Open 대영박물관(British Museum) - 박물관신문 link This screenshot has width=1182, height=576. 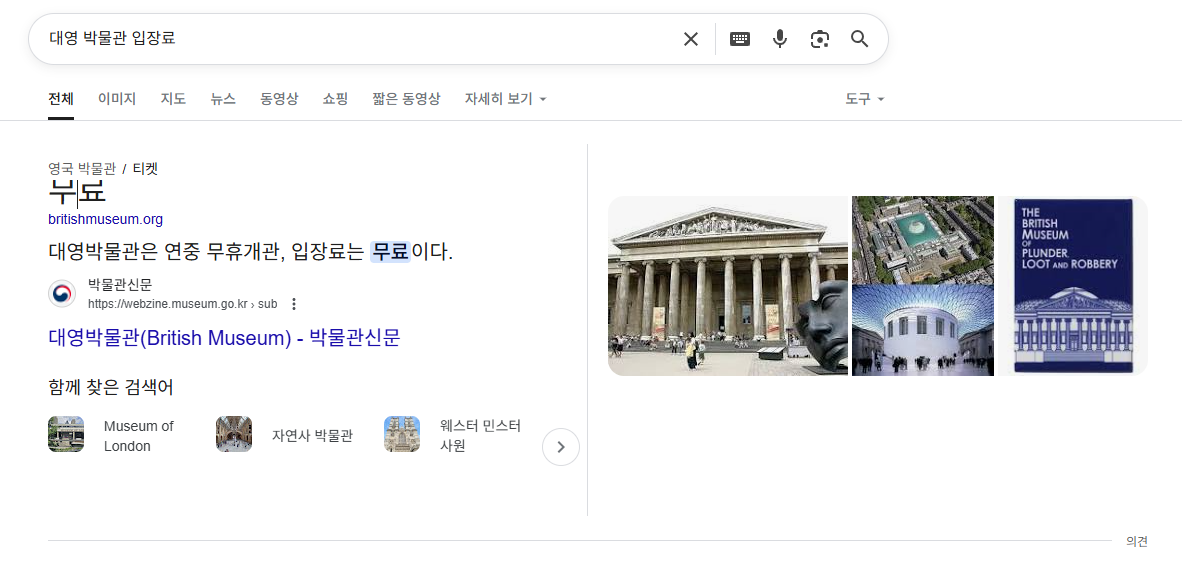[224, 338]
